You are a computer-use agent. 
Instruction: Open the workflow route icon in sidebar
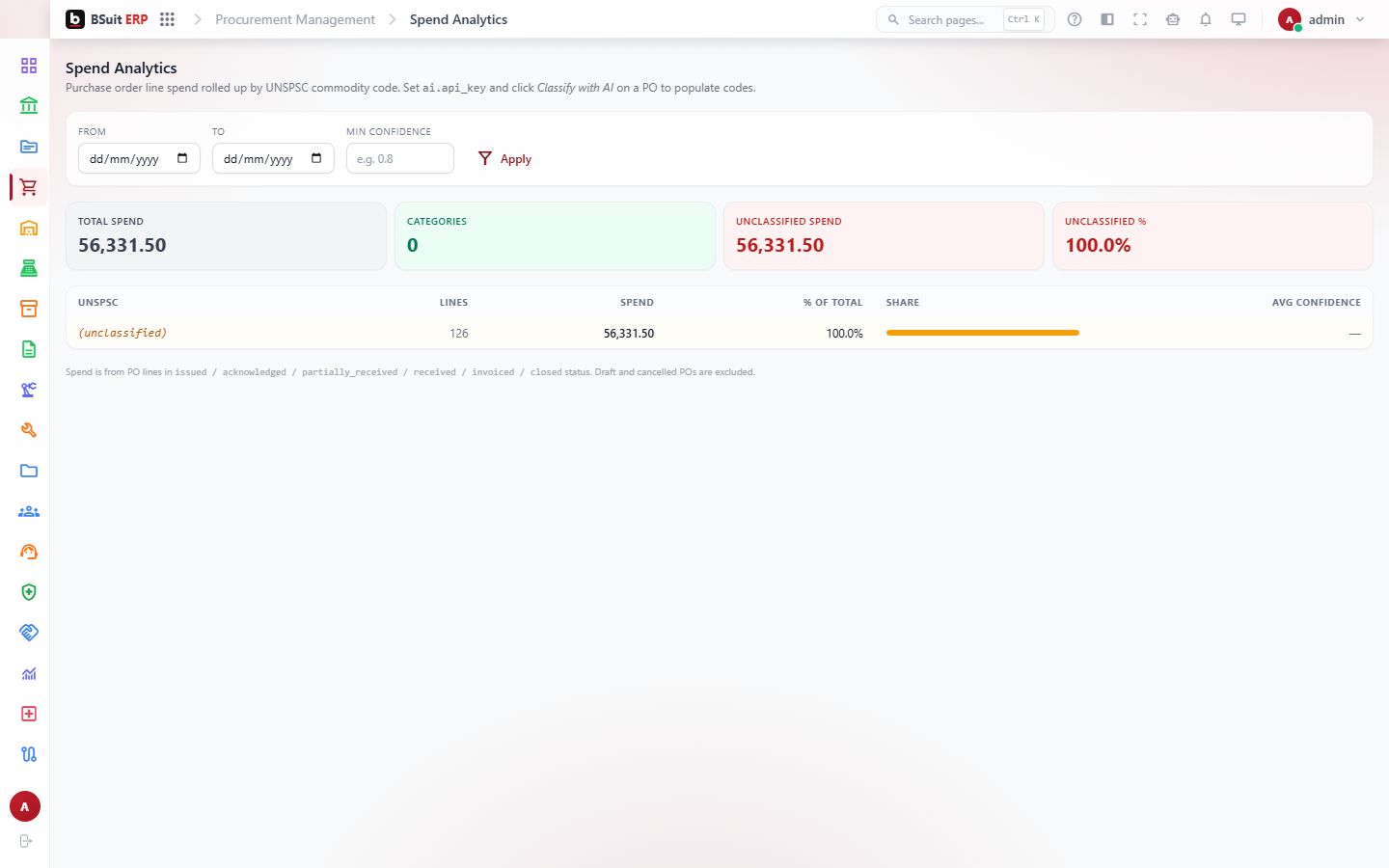pos(29,754)
